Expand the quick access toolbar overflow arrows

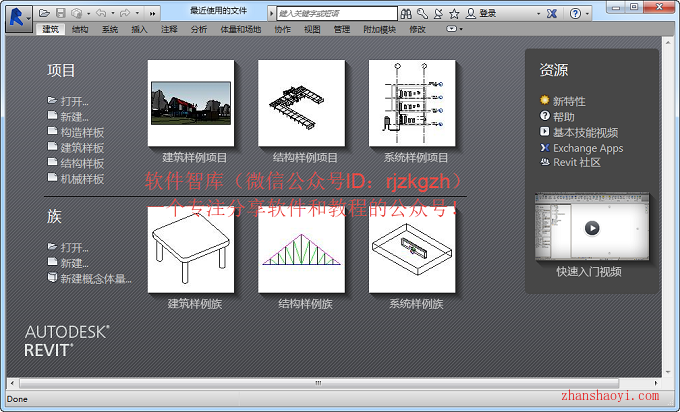point(152,14)
